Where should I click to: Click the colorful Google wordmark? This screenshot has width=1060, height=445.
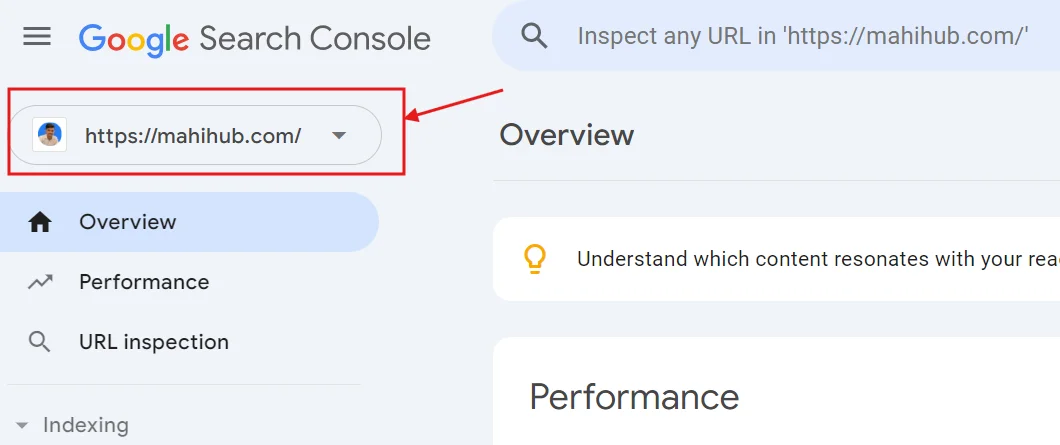pos(133,38)
